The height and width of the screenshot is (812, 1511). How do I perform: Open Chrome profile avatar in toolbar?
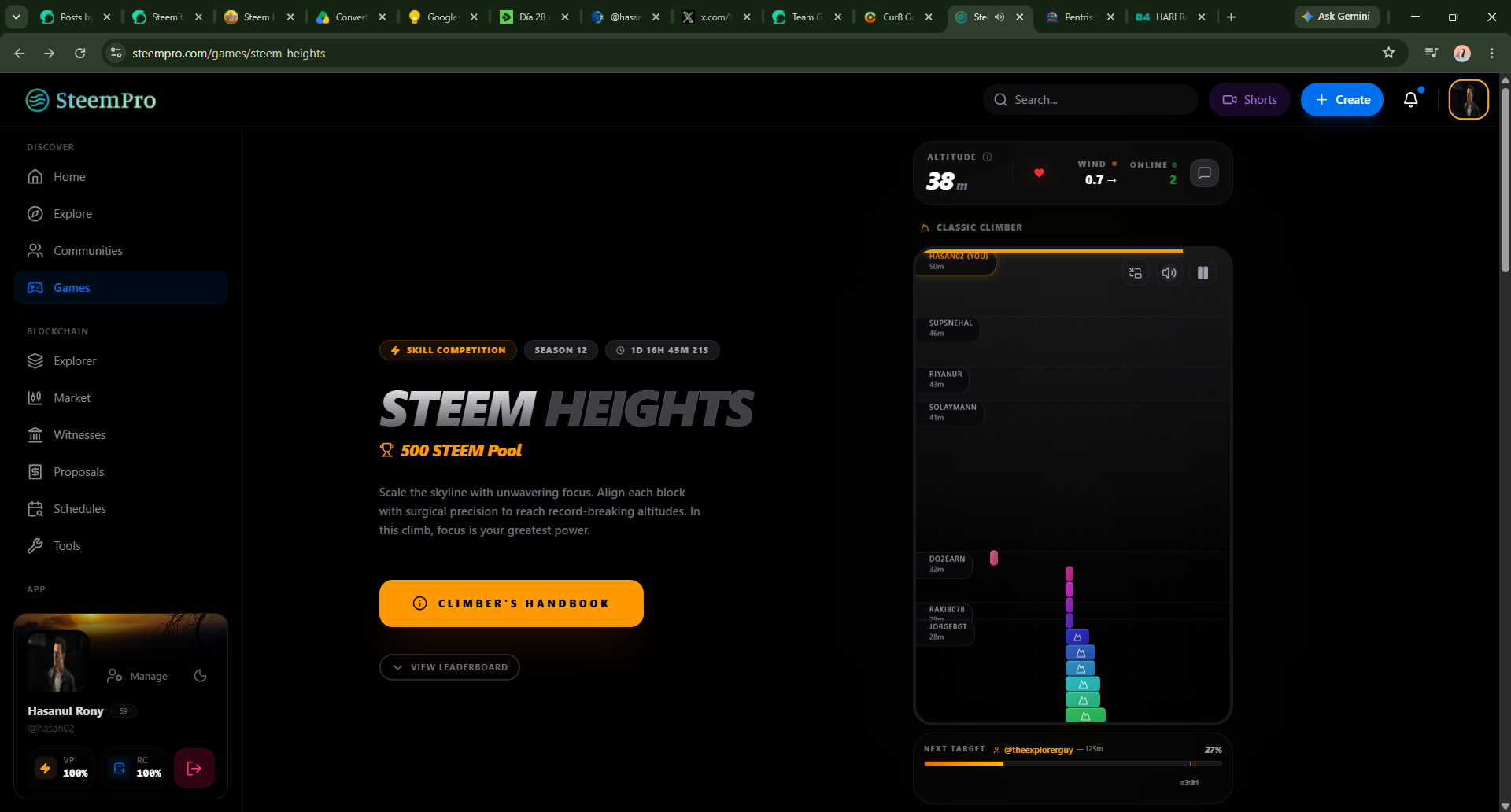click(x=1462, y=53)
